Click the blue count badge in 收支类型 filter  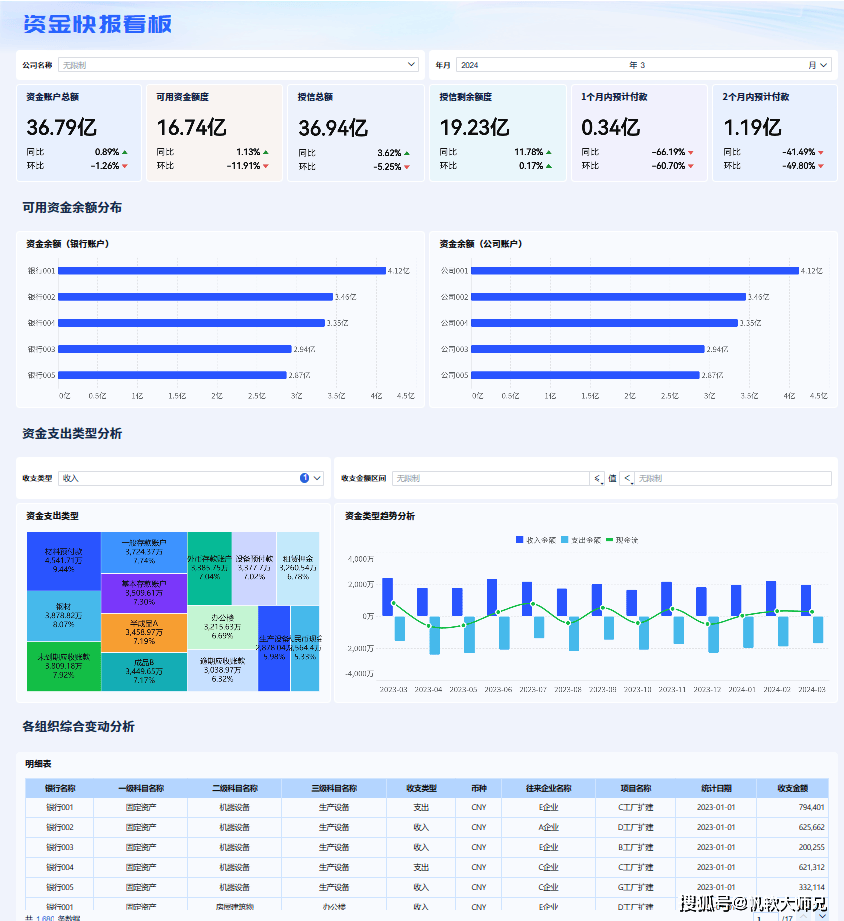click(304, 478)
